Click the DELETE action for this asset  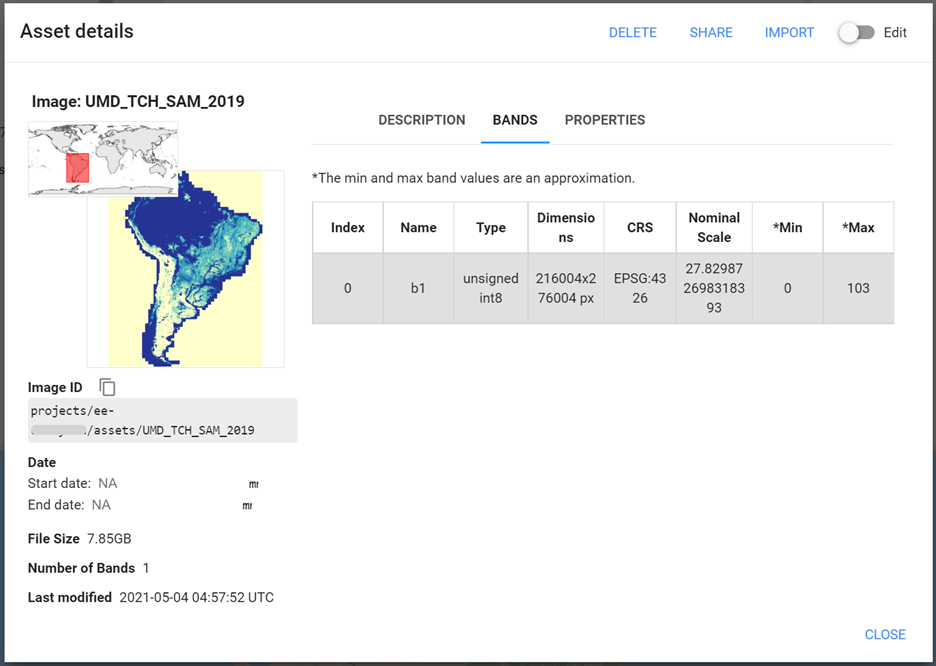632,32
